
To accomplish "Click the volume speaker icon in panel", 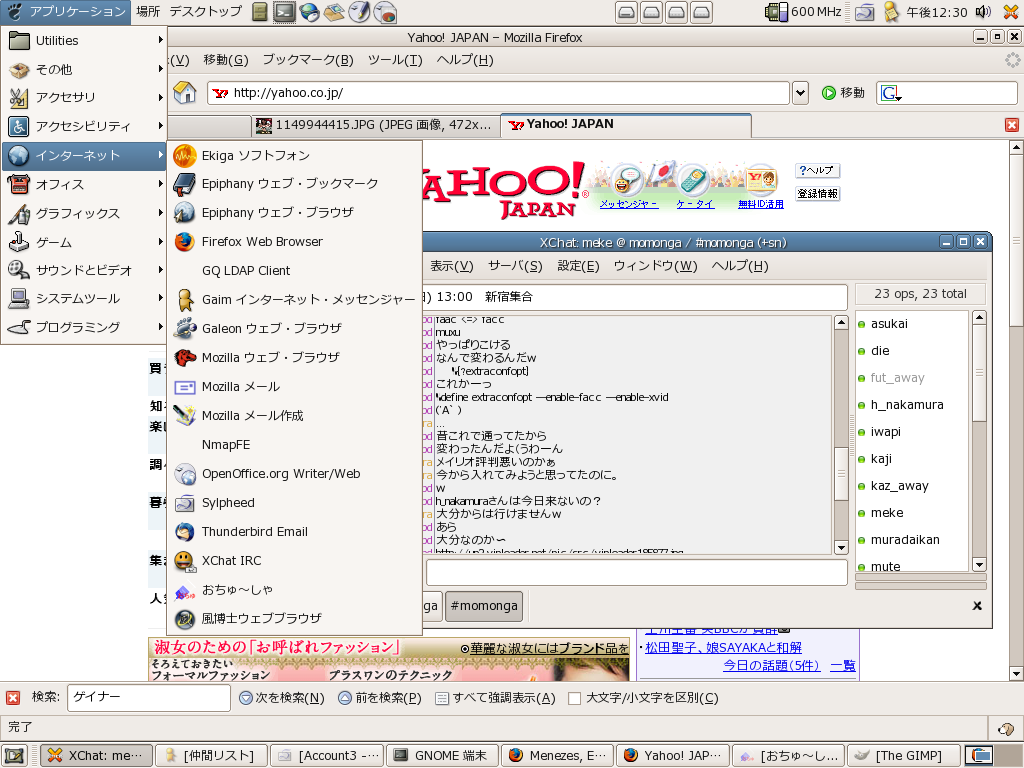I will coord(983,12).
